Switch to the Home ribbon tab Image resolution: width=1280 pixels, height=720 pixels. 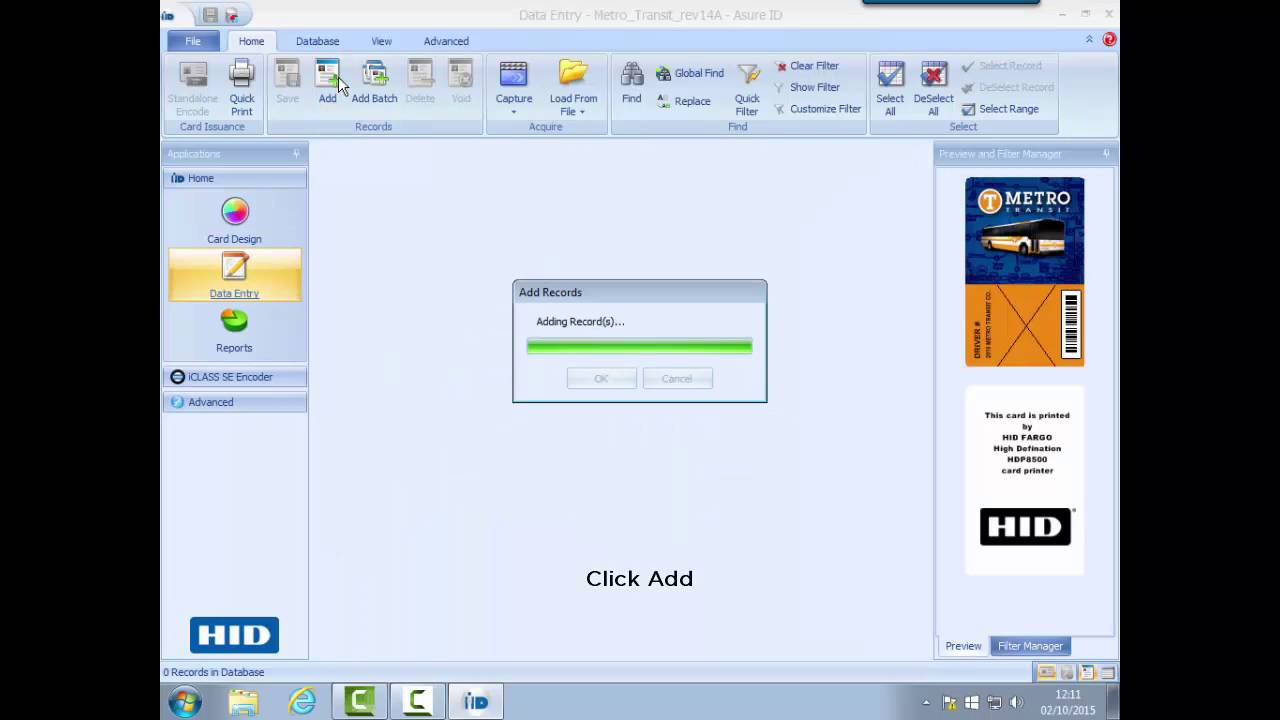tap(251, 41)
